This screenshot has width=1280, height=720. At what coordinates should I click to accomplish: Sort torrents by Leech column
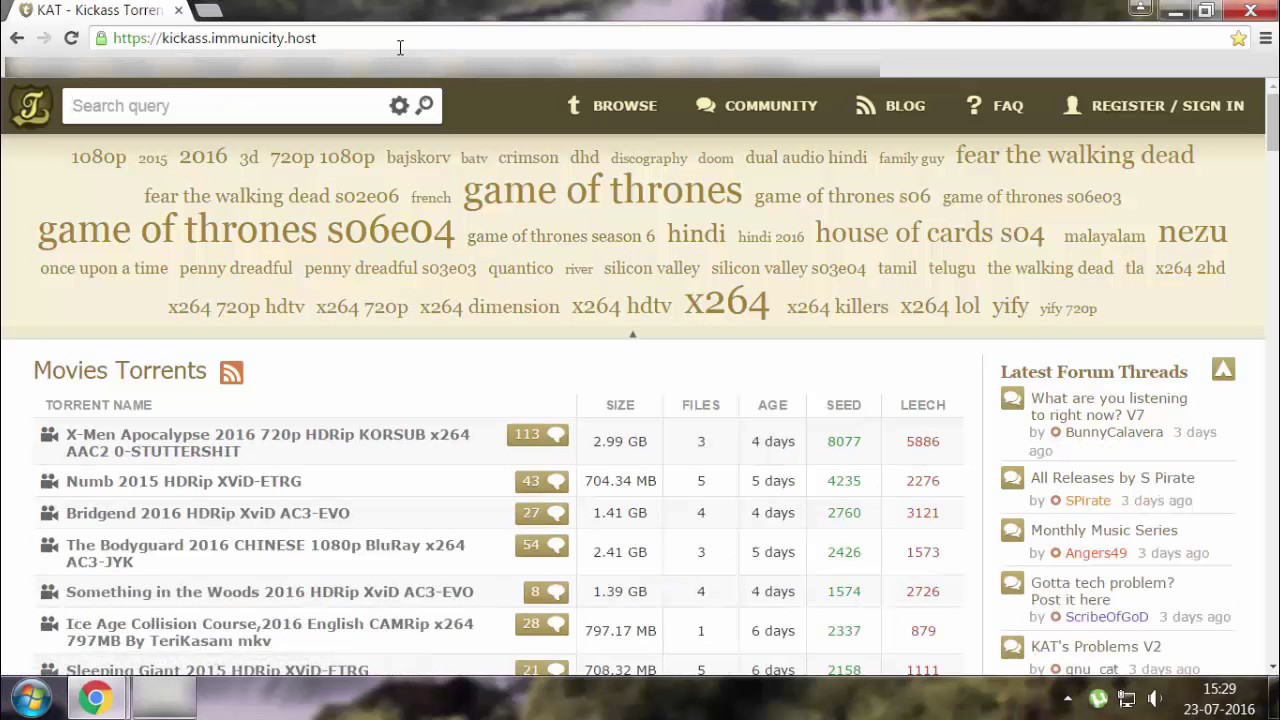pyautogui.click(x=922, y=405)
